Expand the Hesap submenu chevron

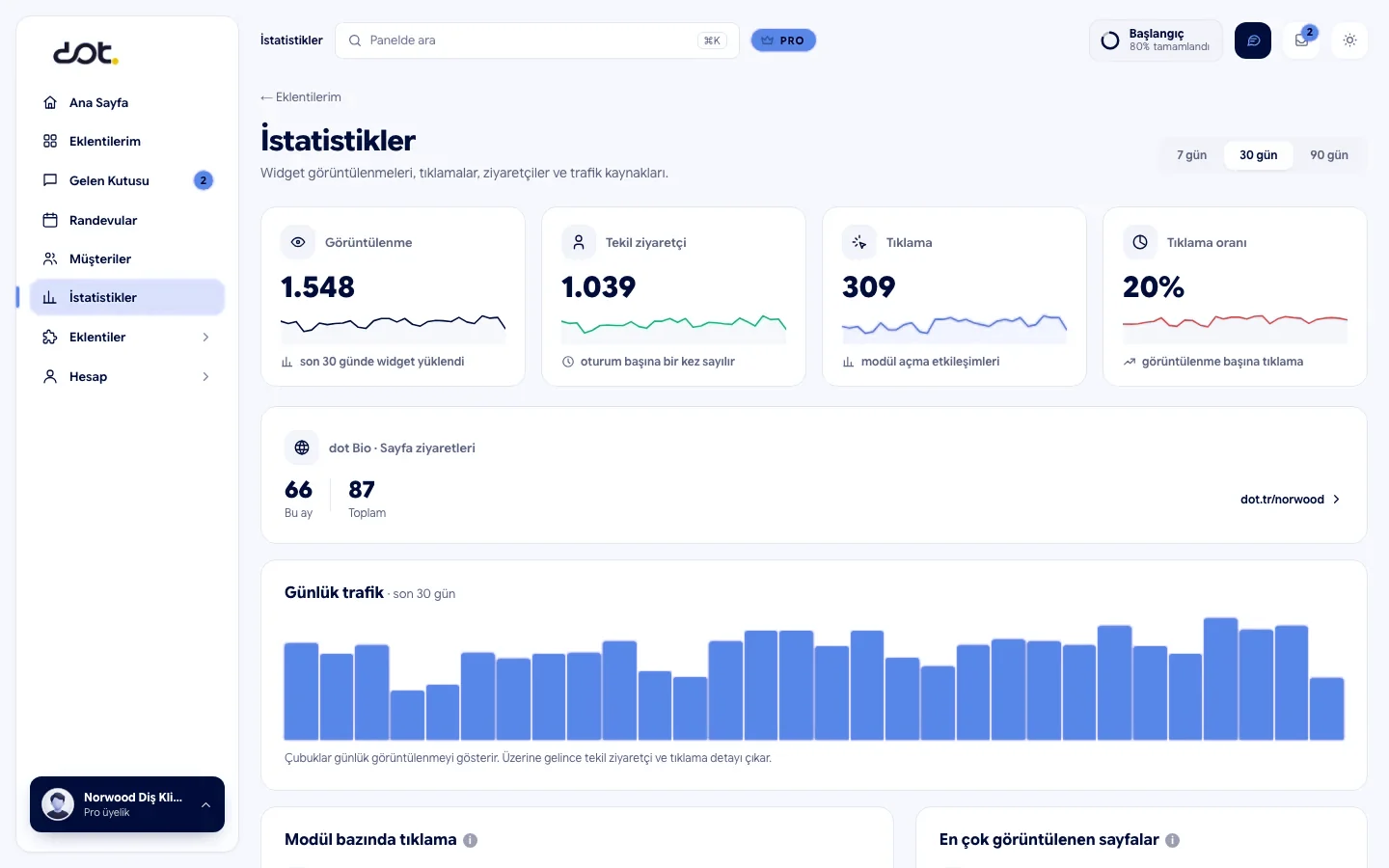tap(205, 376)
